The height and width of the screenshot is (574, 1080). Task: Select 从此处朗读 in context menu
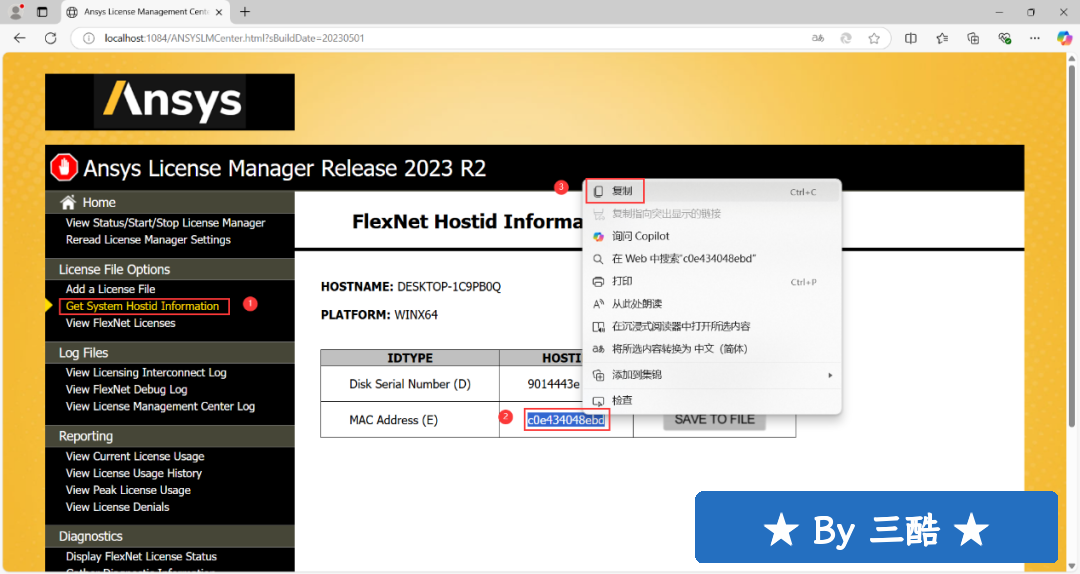coord(712,304)
